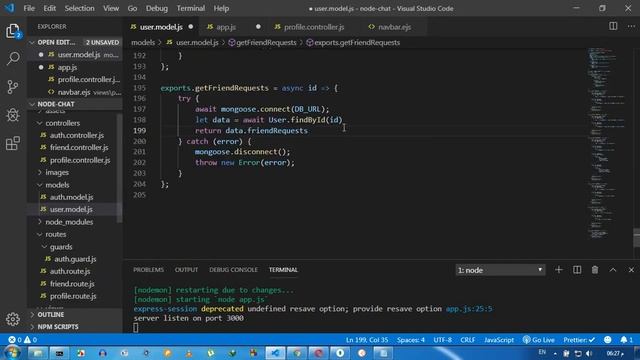Image resolution: width=640 pixels, height=360 pixels.
Task: Collapse the NODE-CHAT folder section
Action: [75, 104]
